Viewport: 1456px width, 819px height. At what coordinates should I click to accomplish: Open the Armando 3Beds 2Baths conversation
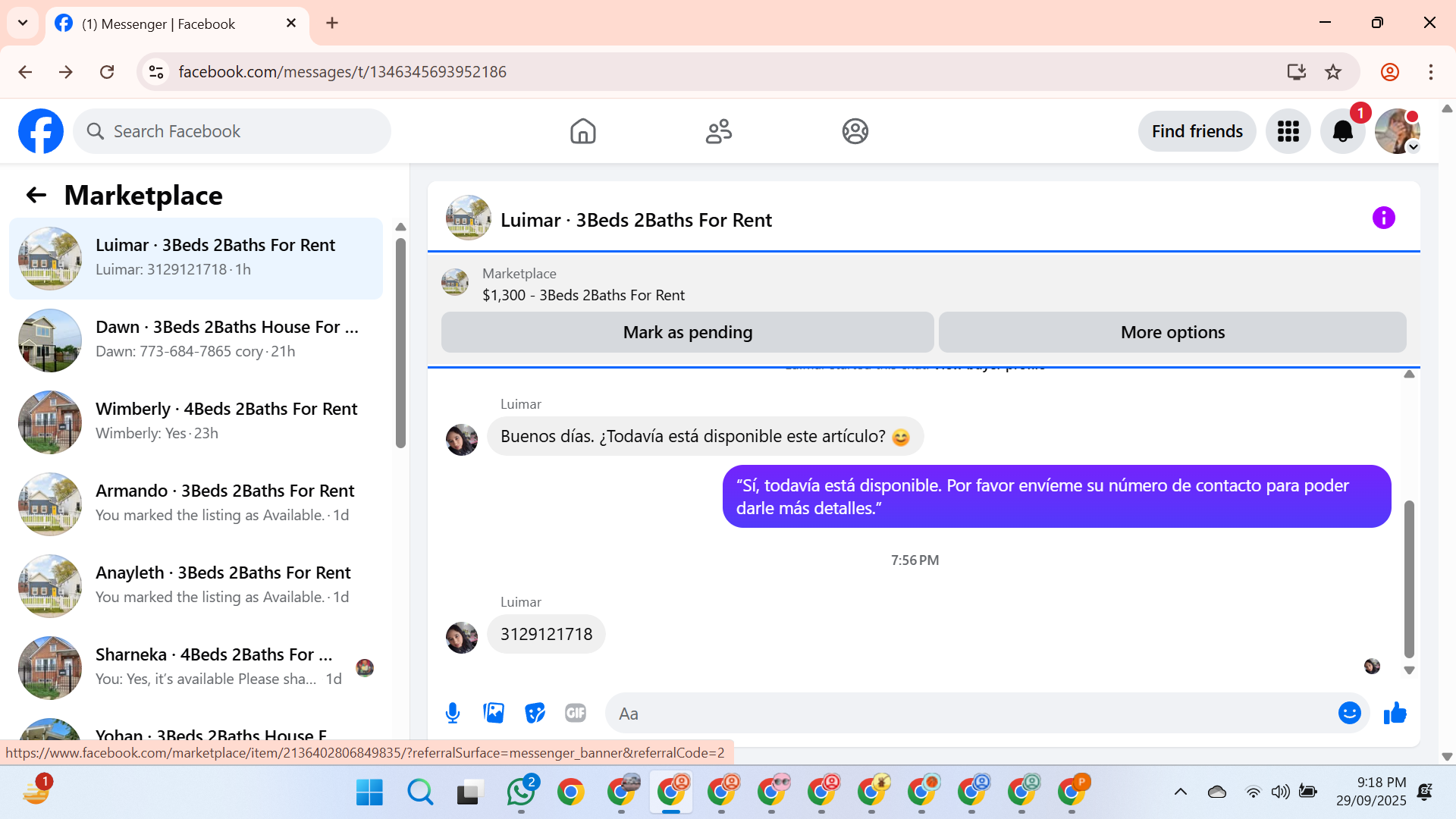click(x=196, y=504)
